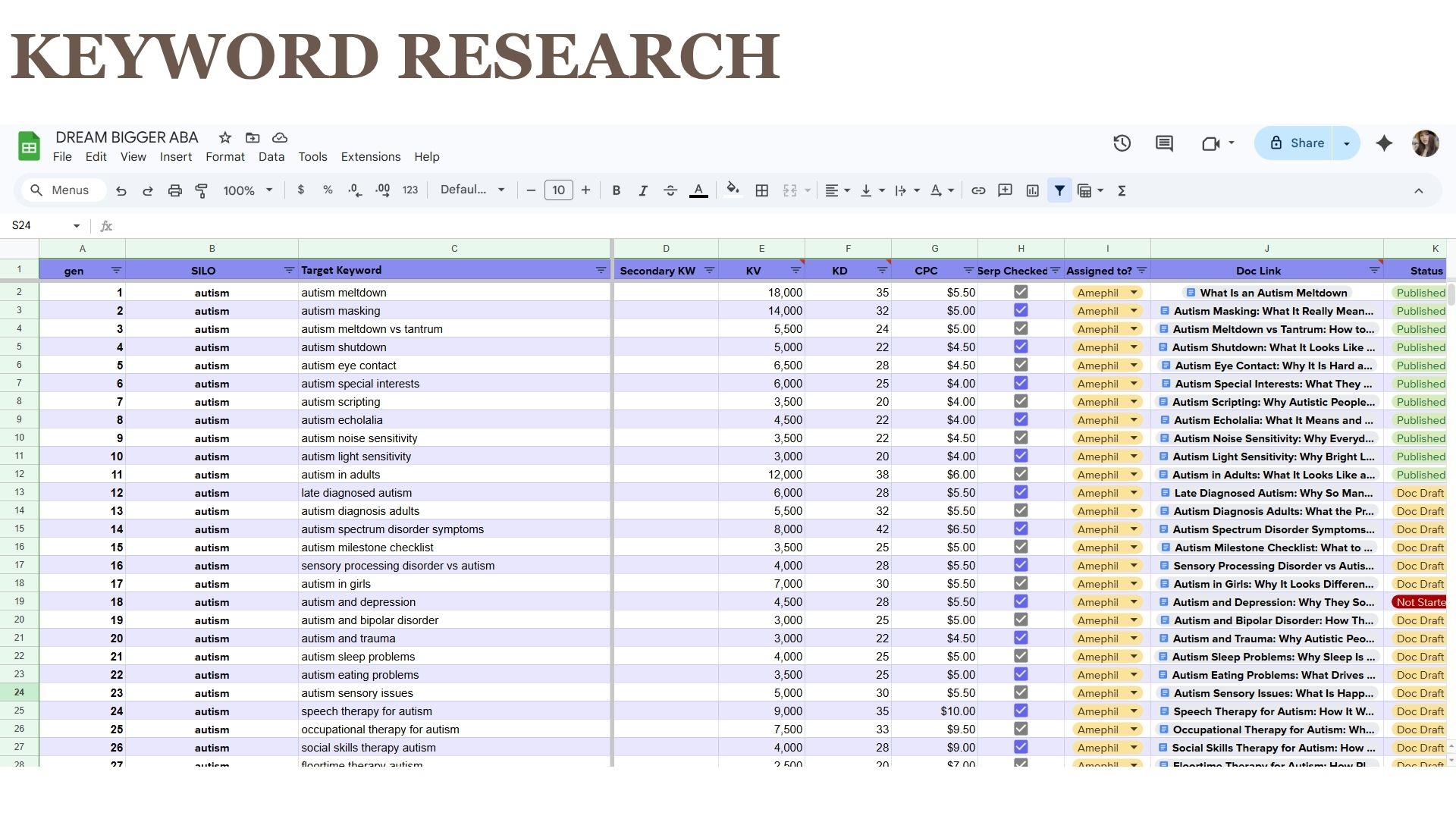Image resolution: width=1456 pixels, height=819 pixels.
Task: Toggle Serp Checked checkbox for autism and depression
Action: point(1021,601)
